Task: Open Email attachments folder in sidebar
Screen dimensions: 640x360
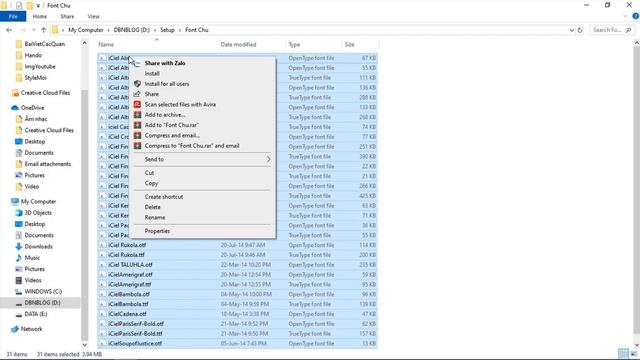Action: point(47,164)
